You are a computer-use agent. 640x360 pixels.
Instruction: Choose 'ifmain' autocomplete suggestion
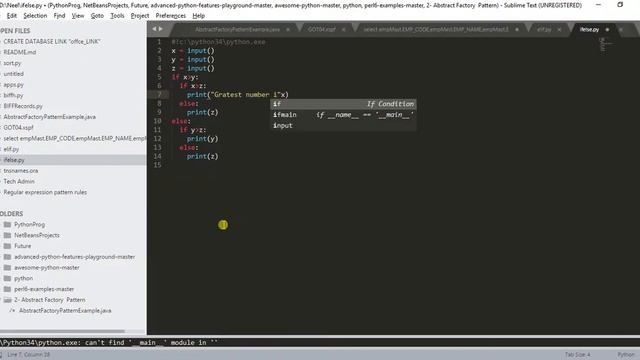tap(343, 115)
